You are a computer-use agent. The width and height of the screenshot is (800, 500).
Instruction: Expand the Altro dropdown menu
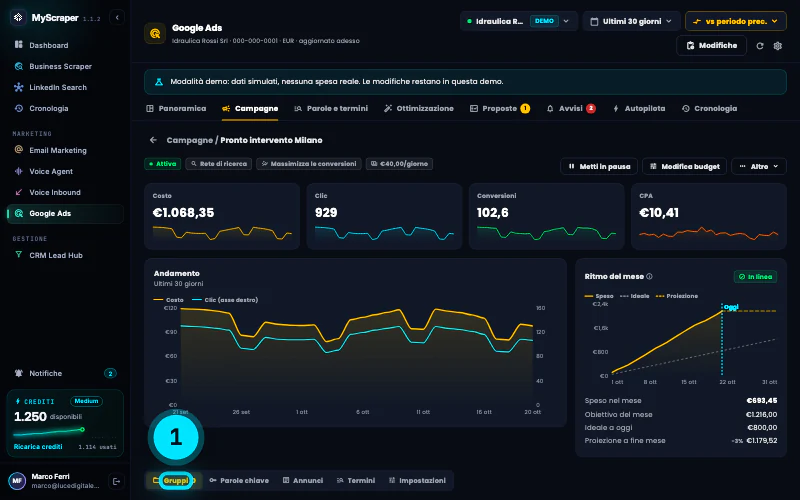click(x=759, y=166)
